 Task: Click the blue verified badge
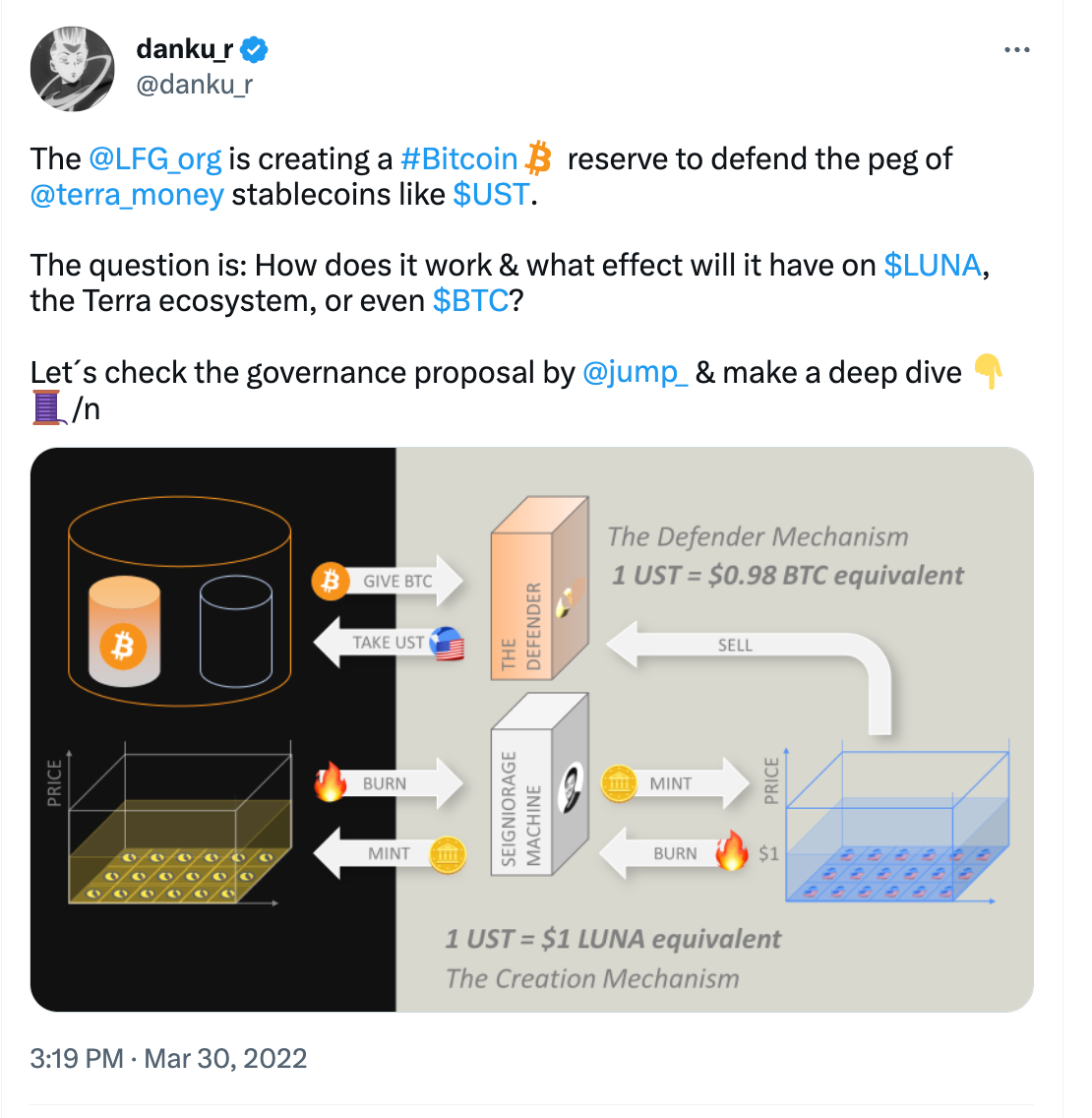tap(255, 48)
